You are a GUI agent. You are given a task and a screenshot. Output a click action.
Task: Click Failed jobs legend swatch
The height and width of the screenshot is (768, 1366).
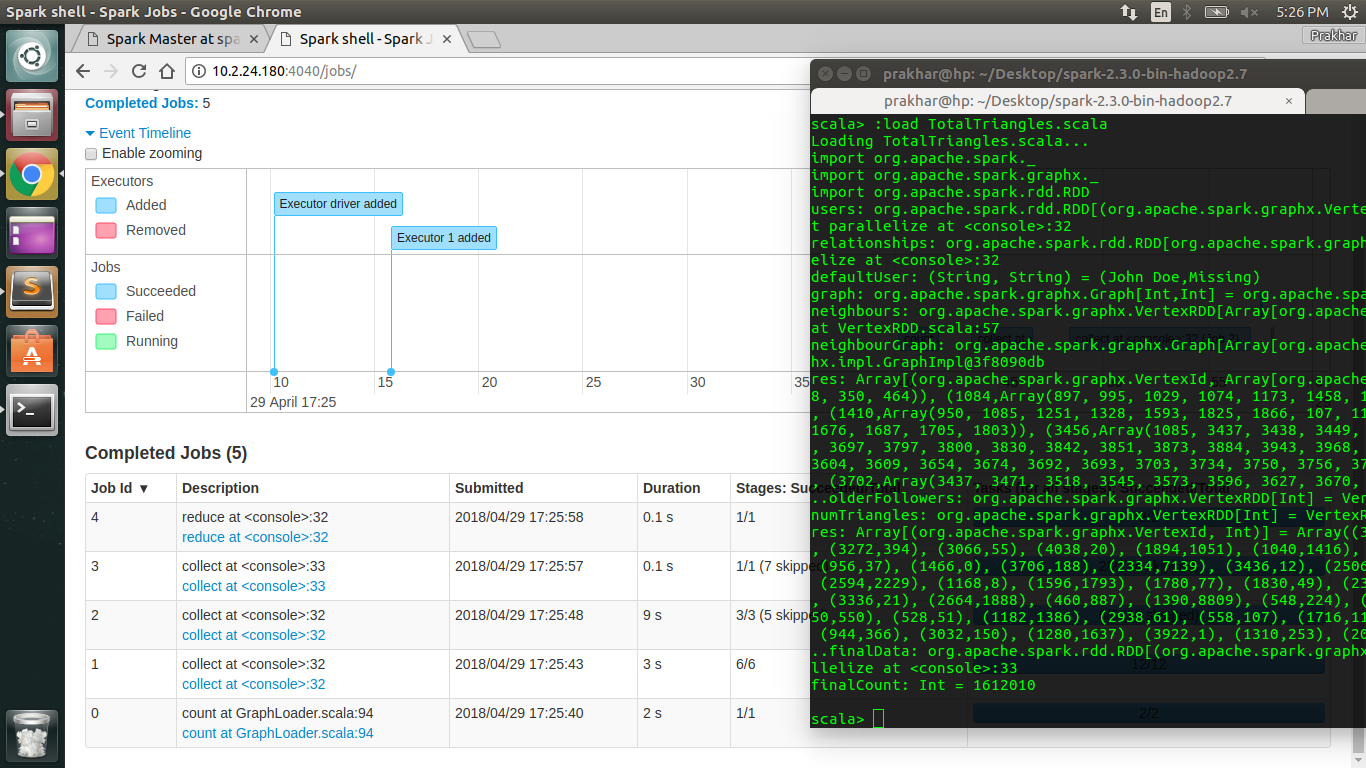(x=106, y=316)
